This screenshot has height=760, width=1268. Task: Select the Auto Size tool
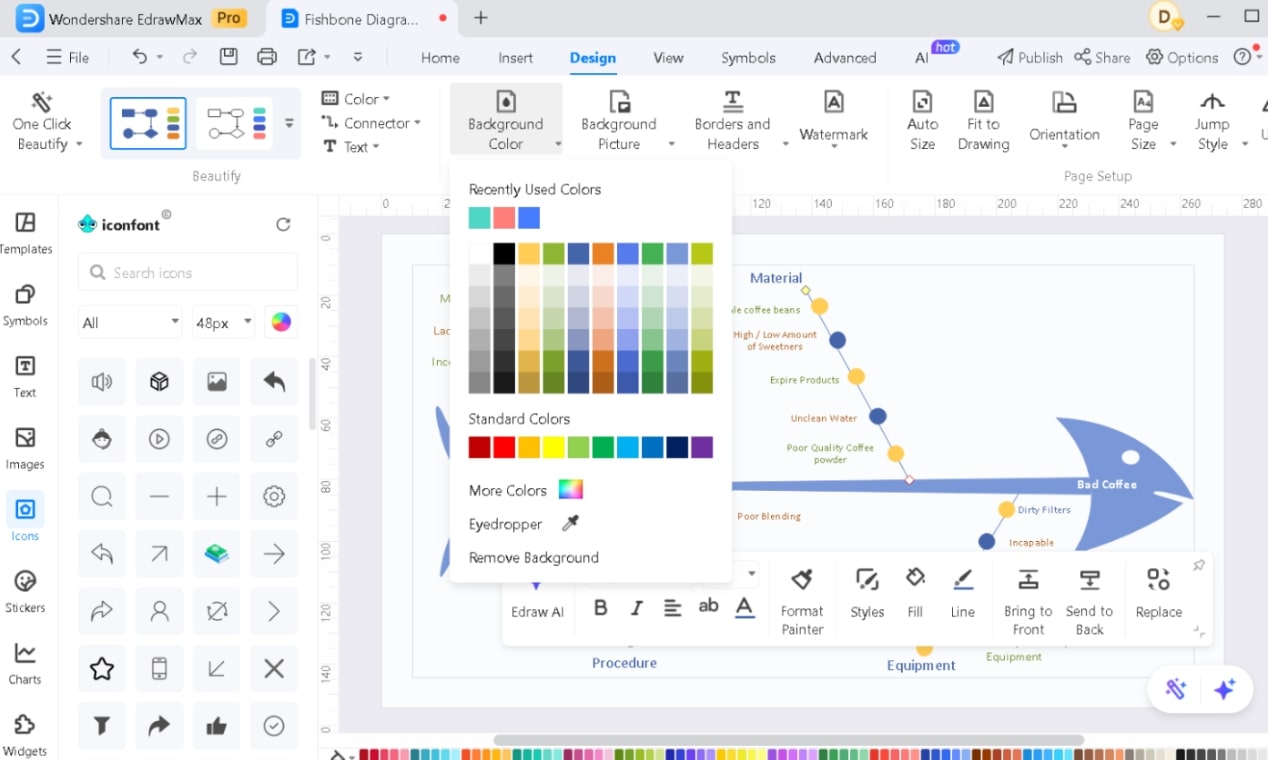point(922,121)
